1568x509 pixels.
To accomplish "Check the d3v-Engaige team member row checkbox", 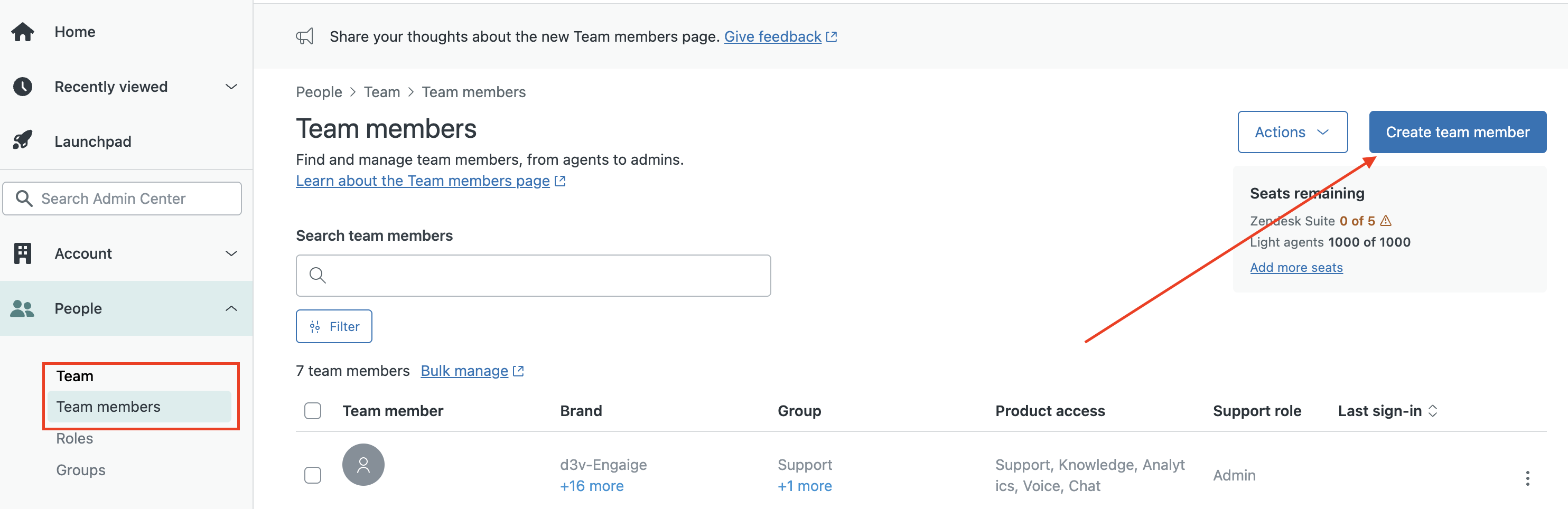I will tap(313, 475).
